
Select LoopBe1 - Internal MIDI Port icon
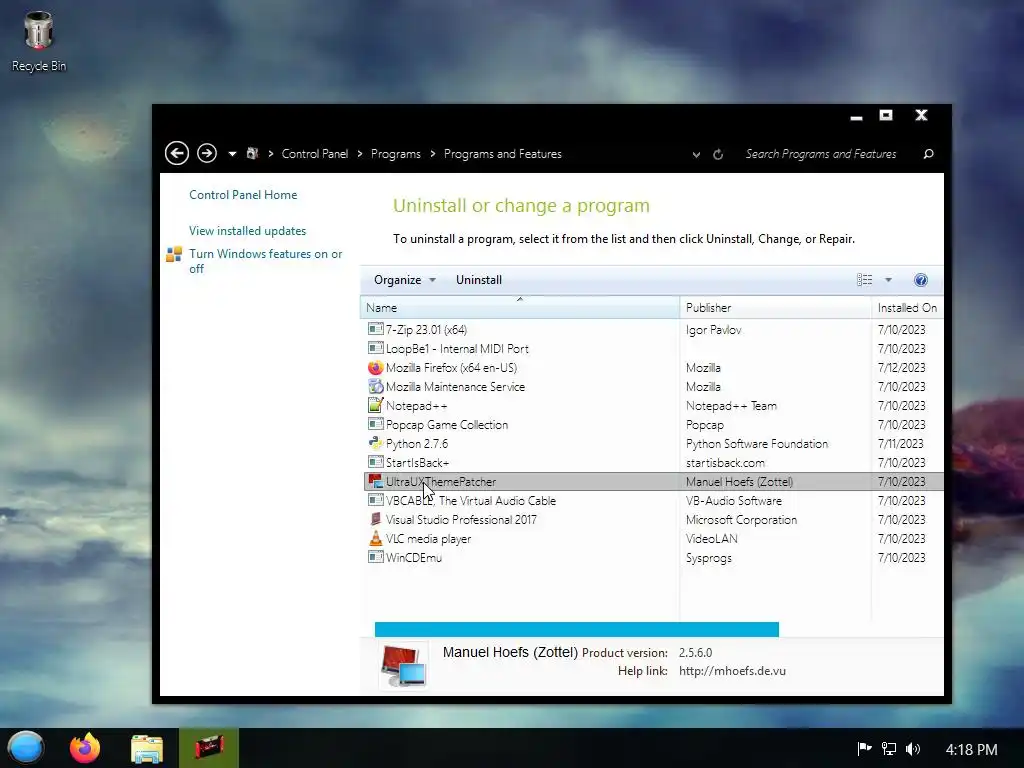pyautogui.click(x=376, y=348)
